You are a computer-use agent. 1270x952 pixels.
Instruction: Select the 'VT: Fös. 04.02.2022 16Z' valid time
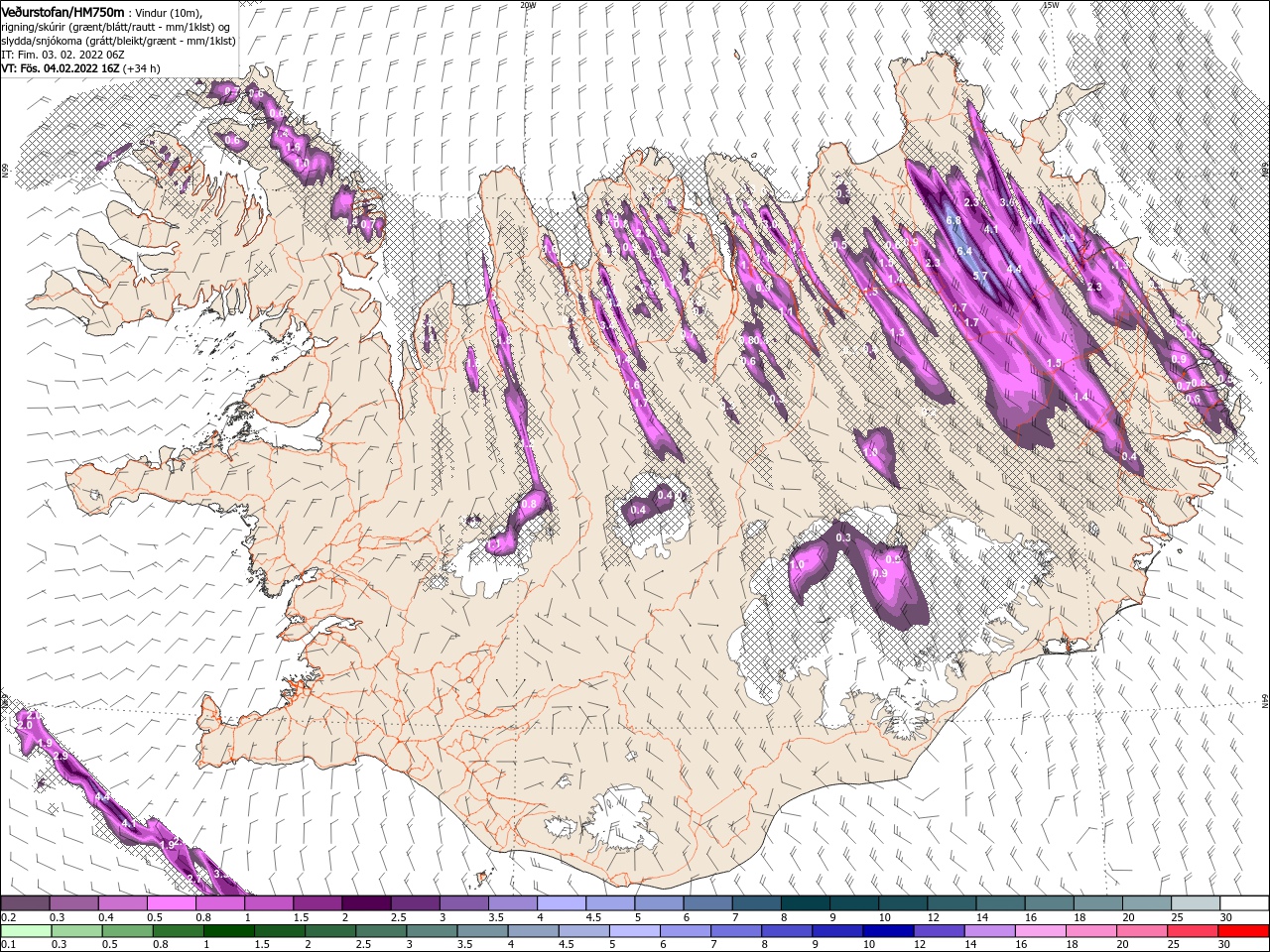pyautogui.click(x=59, y=68)
